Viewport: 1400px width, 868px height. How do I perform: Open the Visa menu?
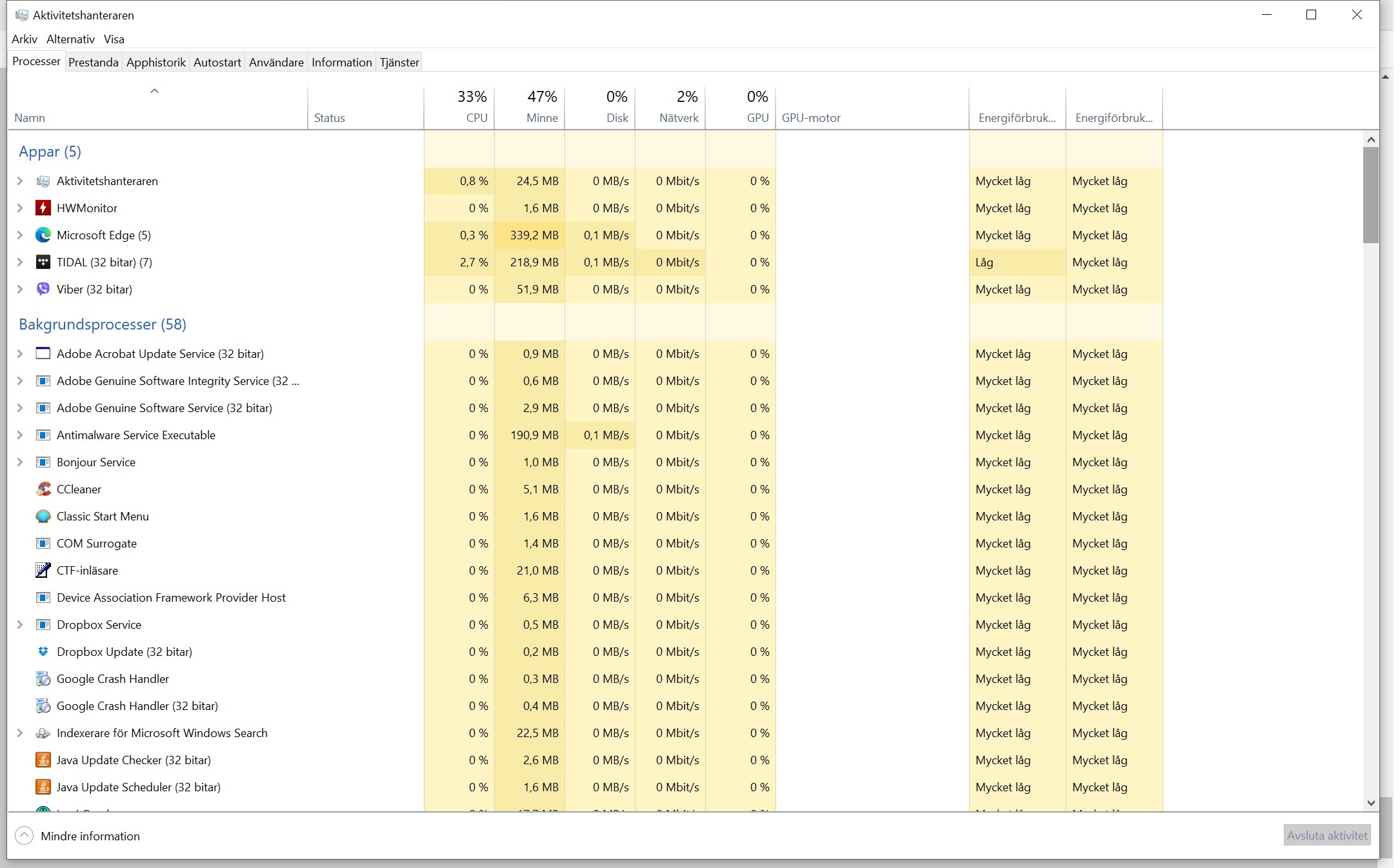coord(114,39)
